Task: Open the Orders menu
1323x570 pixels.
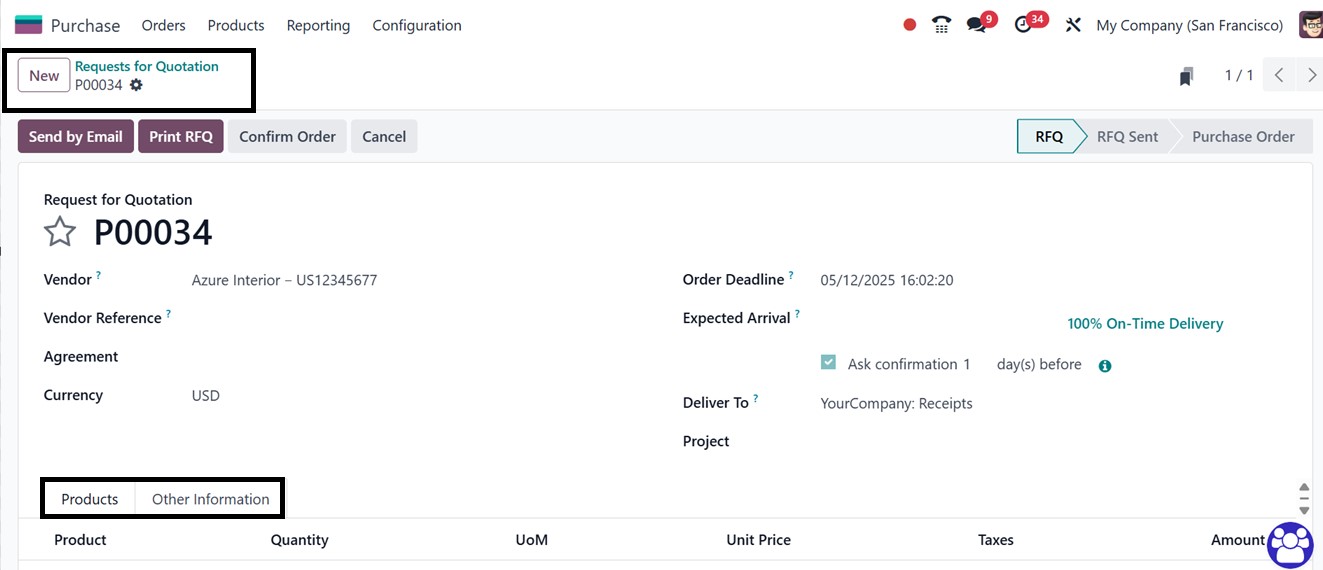Action: pos(164,25)
